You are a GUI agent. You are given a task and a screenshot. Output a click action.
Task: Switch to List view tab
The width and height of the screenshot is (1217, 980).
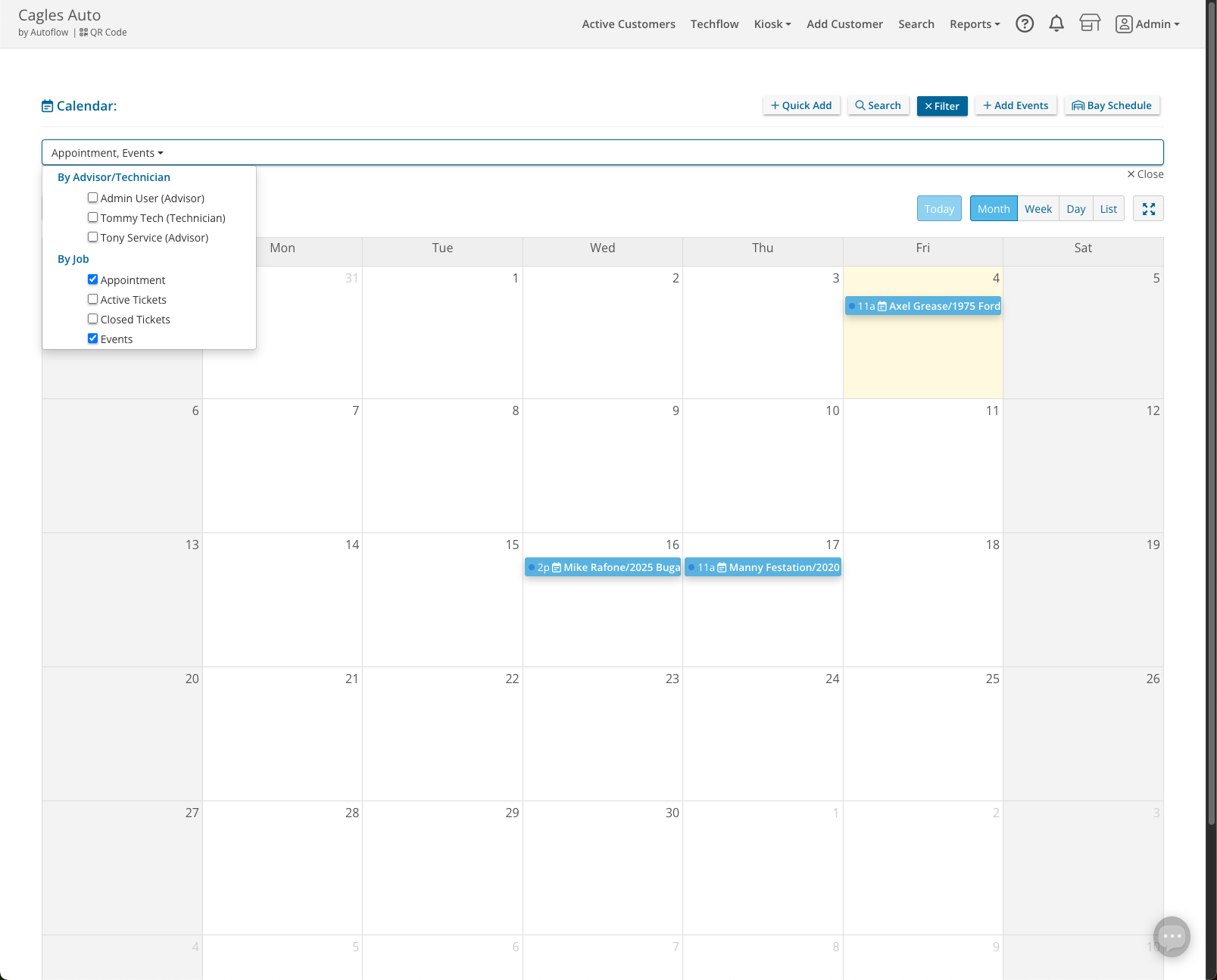[1108, 209]
